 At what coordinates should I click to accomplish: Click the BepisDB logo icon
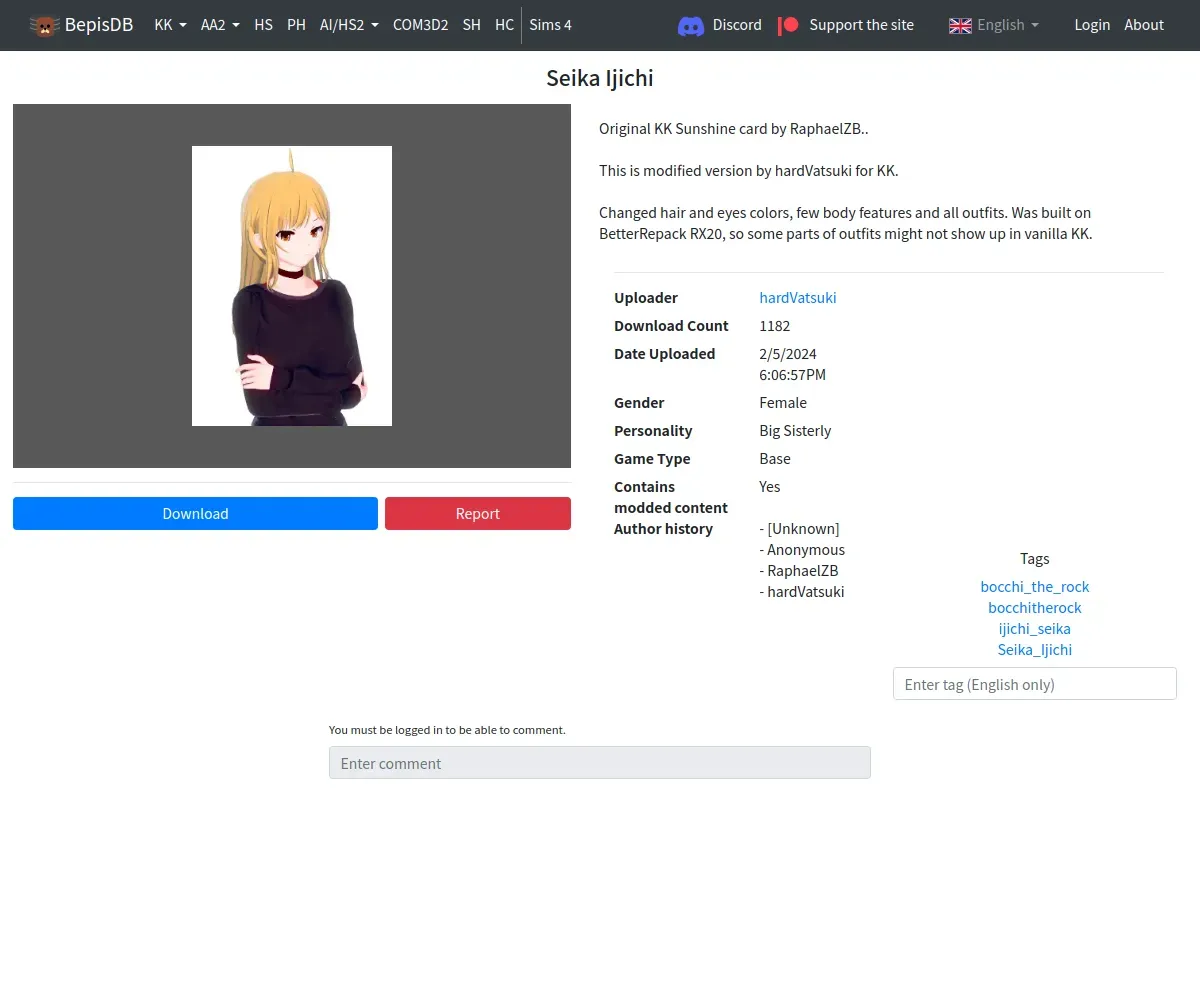coord(45,25)
